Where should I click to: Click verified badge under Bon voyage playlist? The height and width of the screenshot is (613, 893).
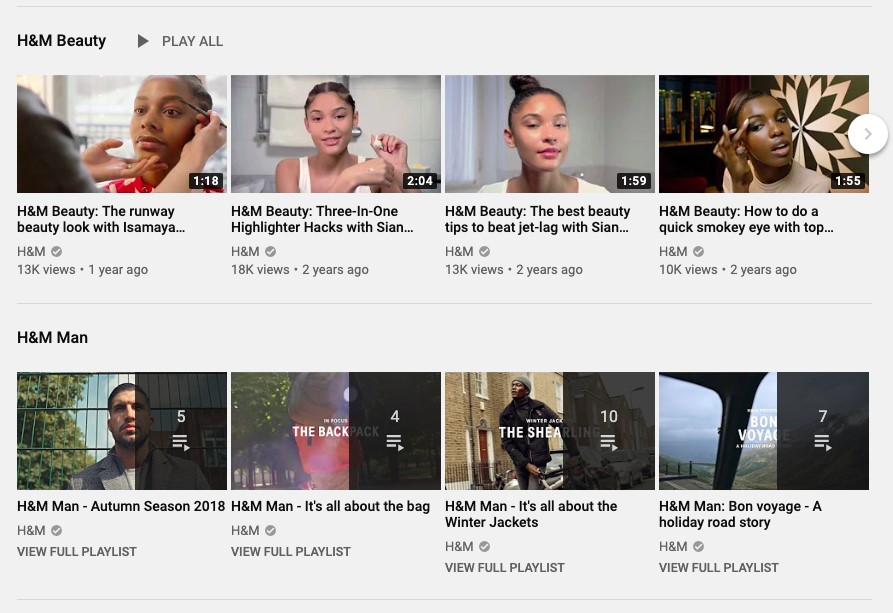click(x=698, y=546)
